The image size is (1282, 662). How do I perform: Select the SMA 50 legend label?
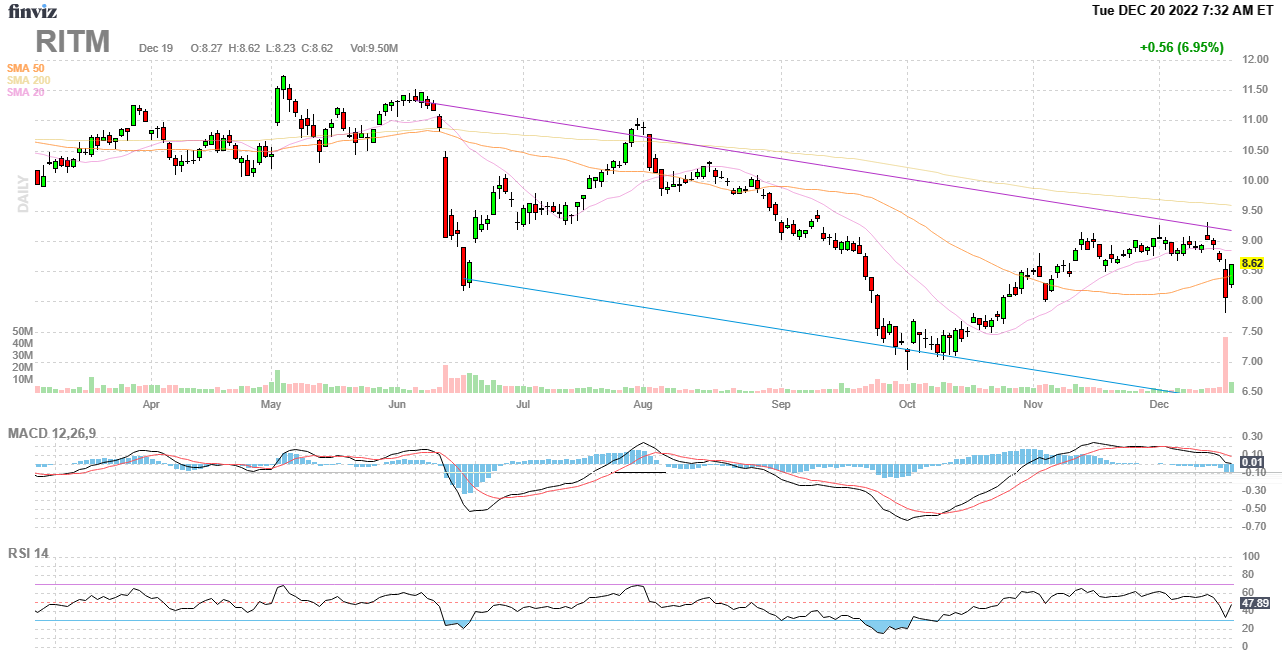click(x=25, y=68)
